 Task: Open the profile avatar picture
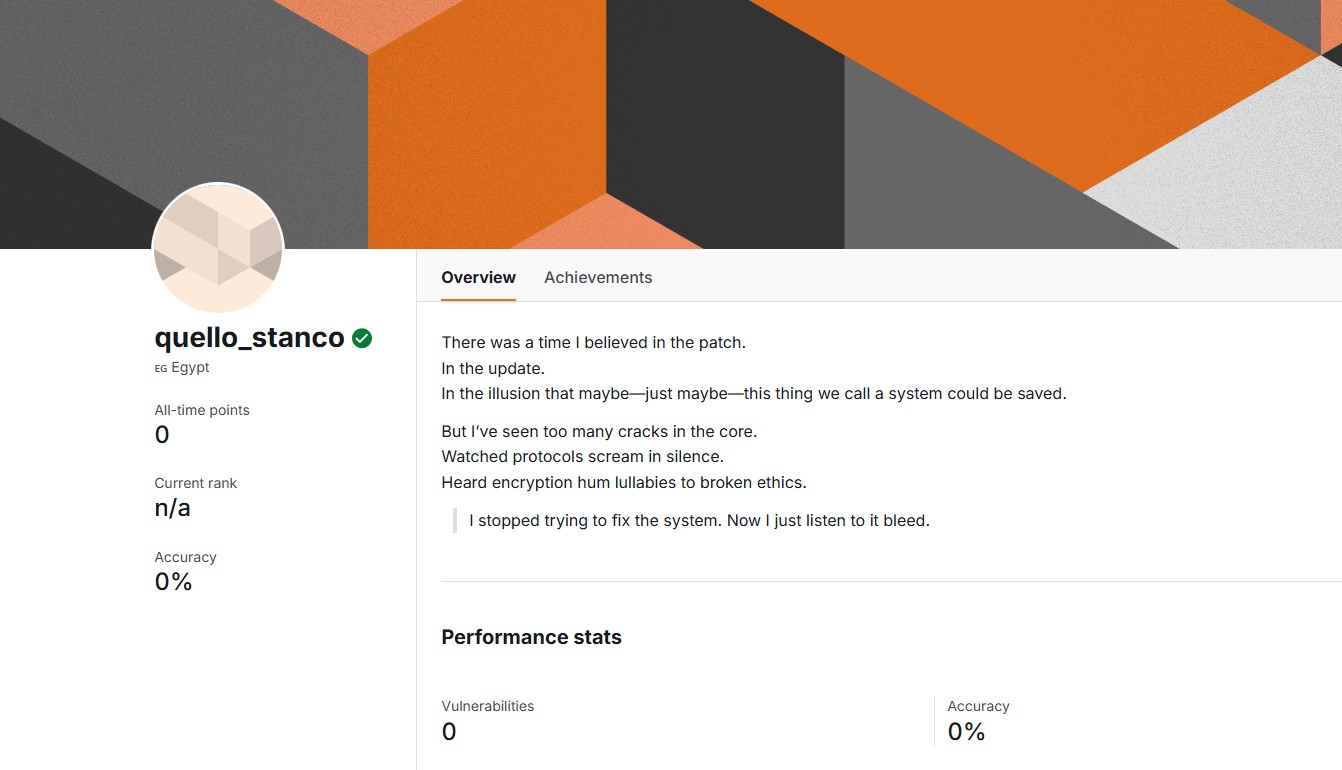(x=218, y=249)
